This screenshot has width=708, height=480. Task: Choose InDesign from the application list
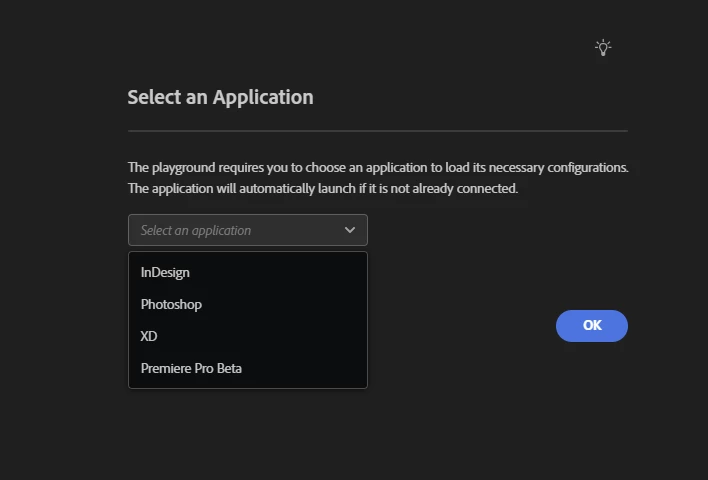[248, 272]
